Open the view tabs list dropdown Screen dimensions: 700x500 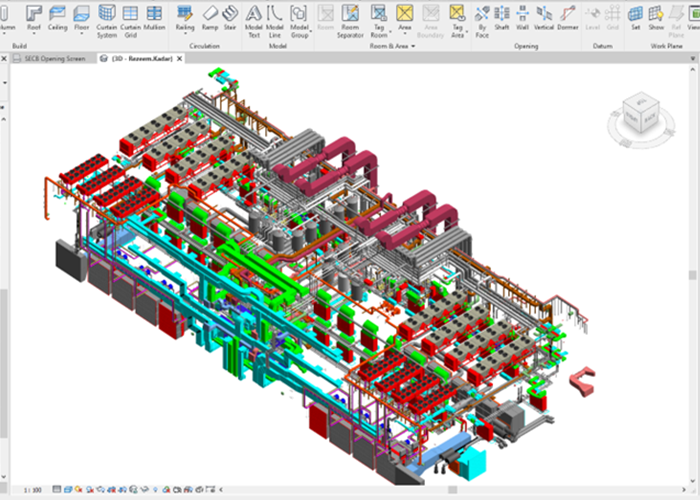coord(693,58)
